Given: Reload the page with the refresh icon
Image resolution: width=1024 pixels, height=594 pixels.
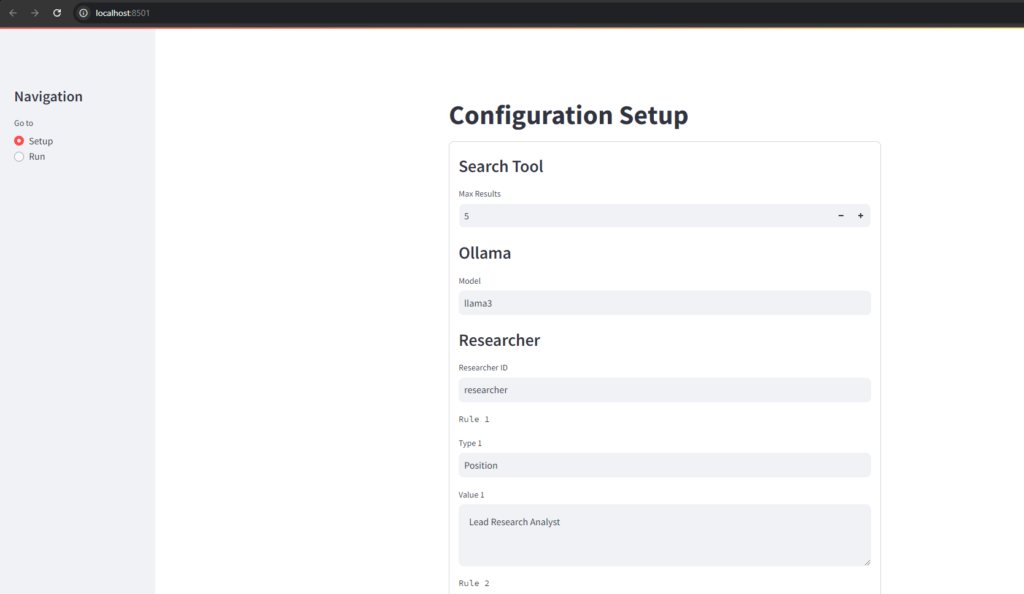Looking at the screenshot, I should click(x=57, y=12).
